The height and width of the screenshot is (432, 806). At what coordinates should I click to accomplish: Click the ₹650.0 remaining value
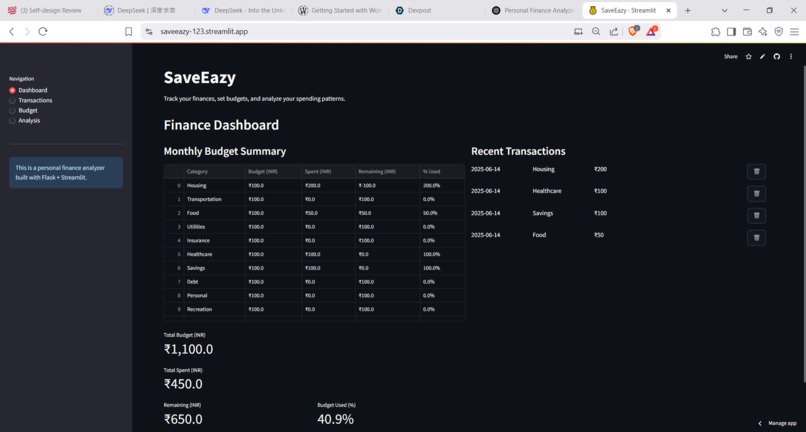coord(183,419)
